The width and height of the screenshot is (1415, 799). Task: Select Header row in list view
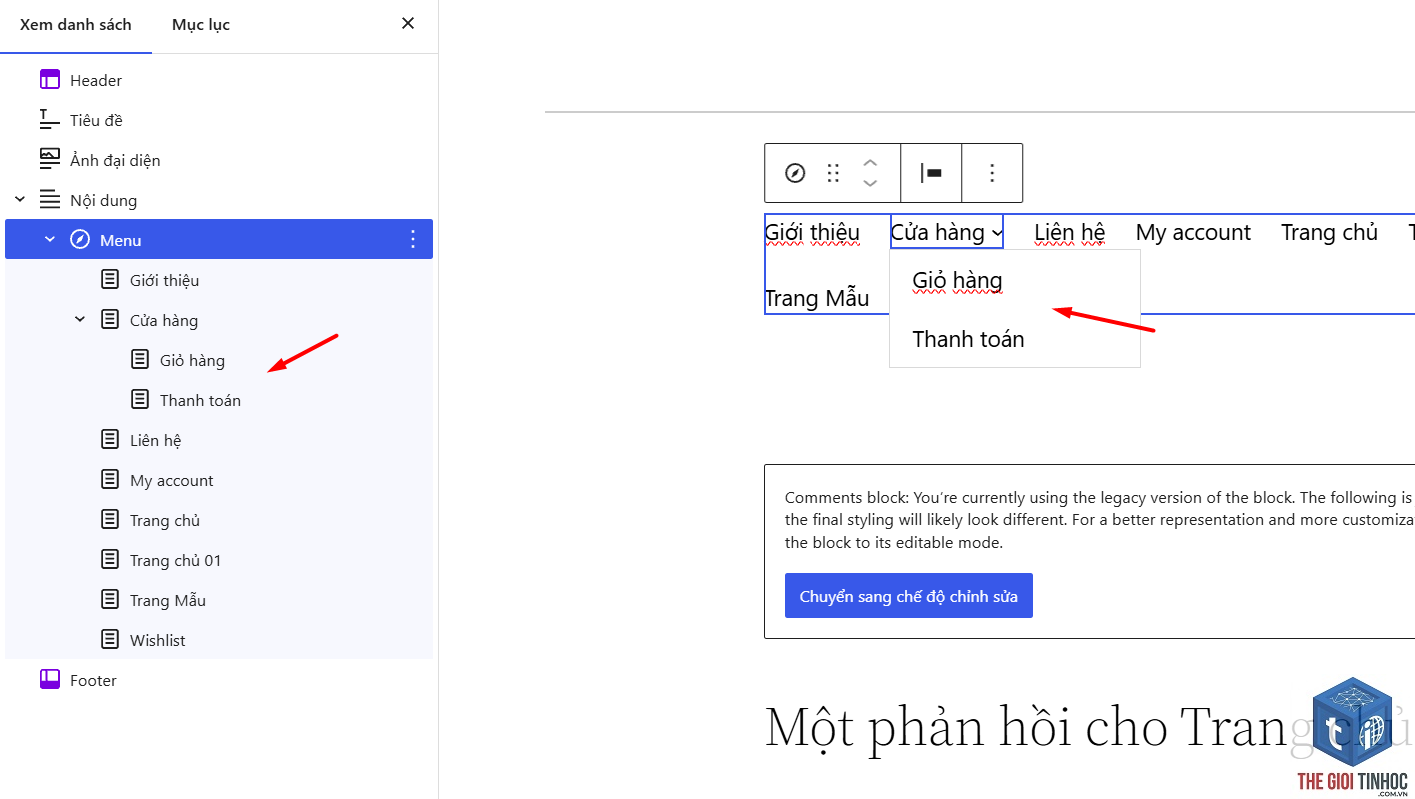pyautogui.click(x=219, y=80)
